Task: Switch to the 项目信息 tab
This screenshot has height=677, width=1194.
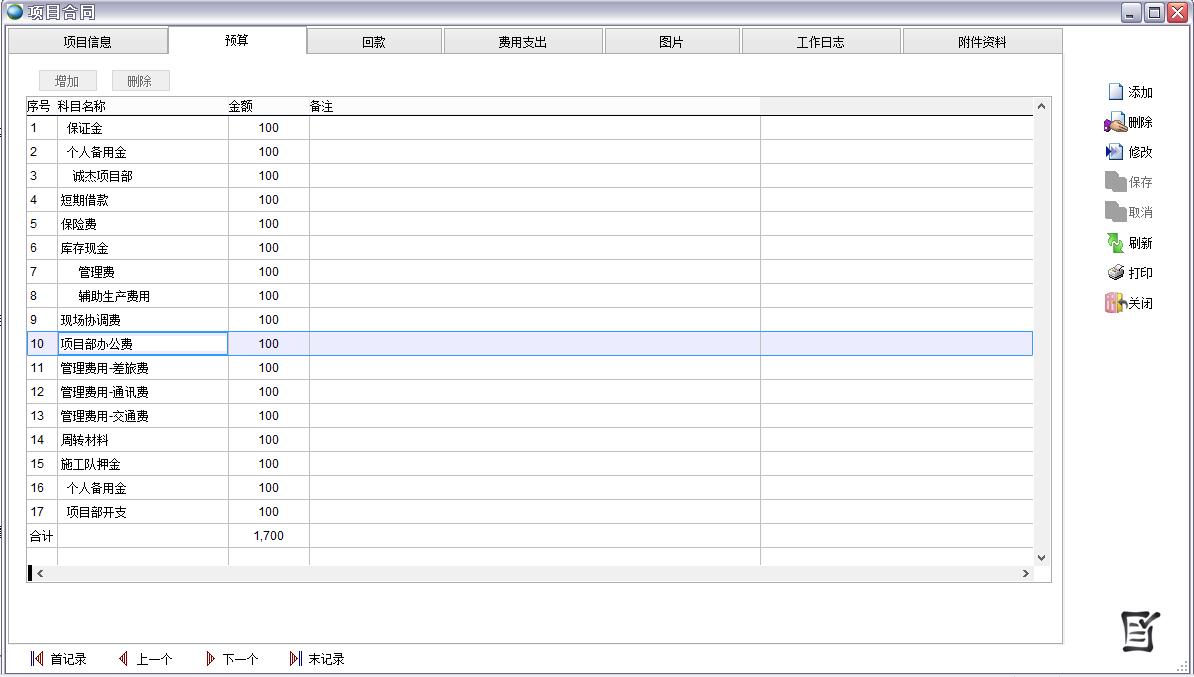Action: pyautogui.click(x=88, y=42)
